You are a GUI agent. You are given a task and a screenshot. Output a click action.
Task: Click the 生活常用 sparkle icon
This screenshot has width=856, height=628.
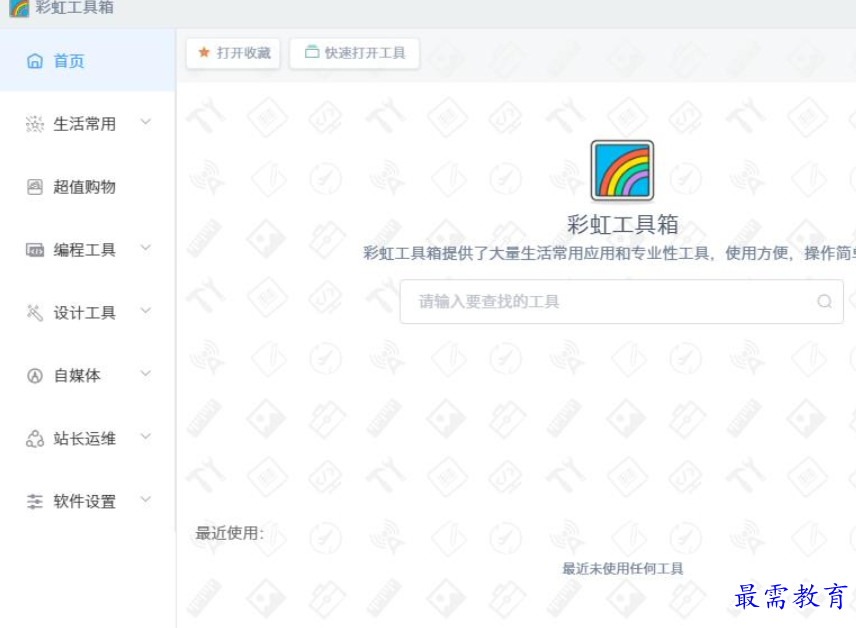click(x=34, y=124)
